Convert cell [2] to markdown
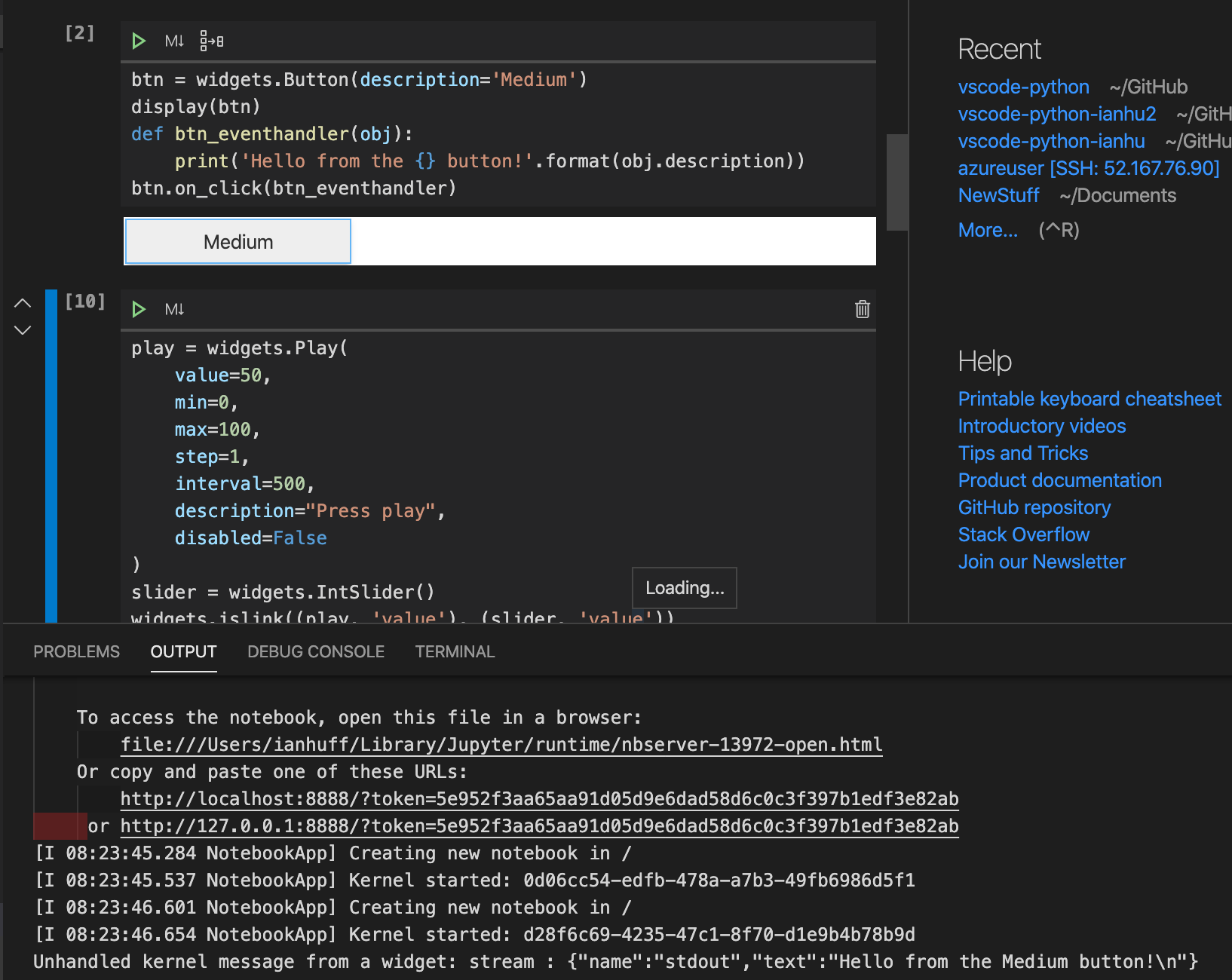 click(174, 41)
